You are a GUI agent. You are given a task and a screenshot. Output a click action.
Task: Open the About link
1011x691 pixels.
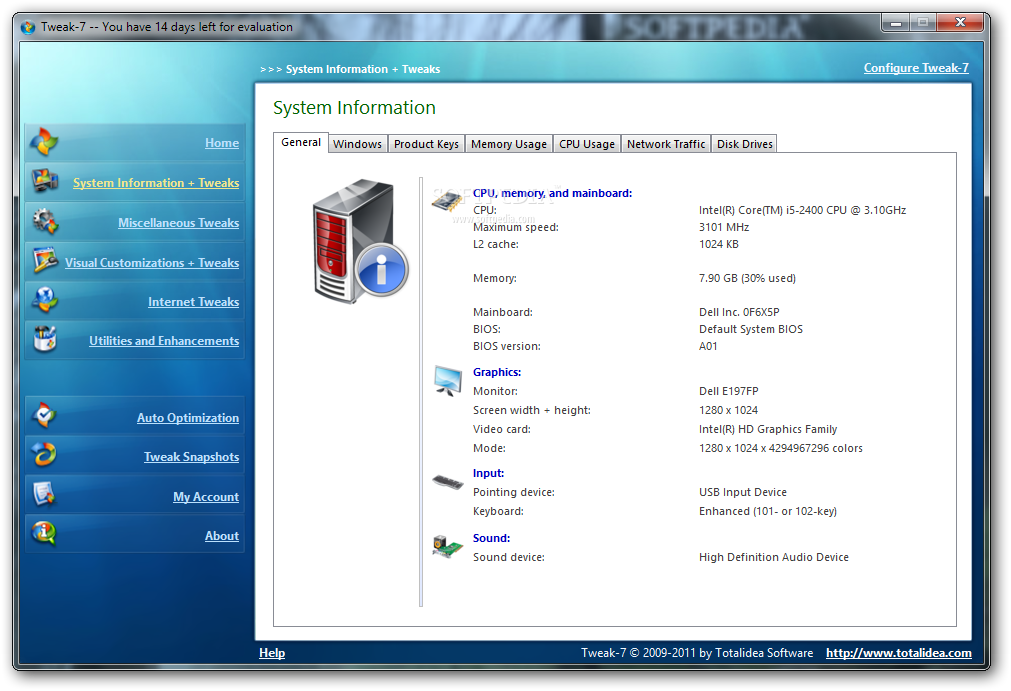click(222, 536)
